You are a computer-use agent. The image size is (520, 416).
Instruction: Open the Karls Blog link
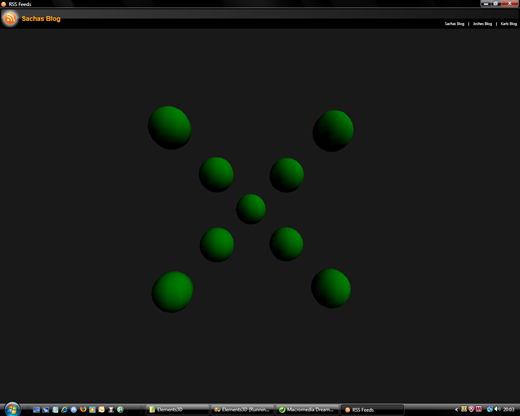tap(509, 24)
